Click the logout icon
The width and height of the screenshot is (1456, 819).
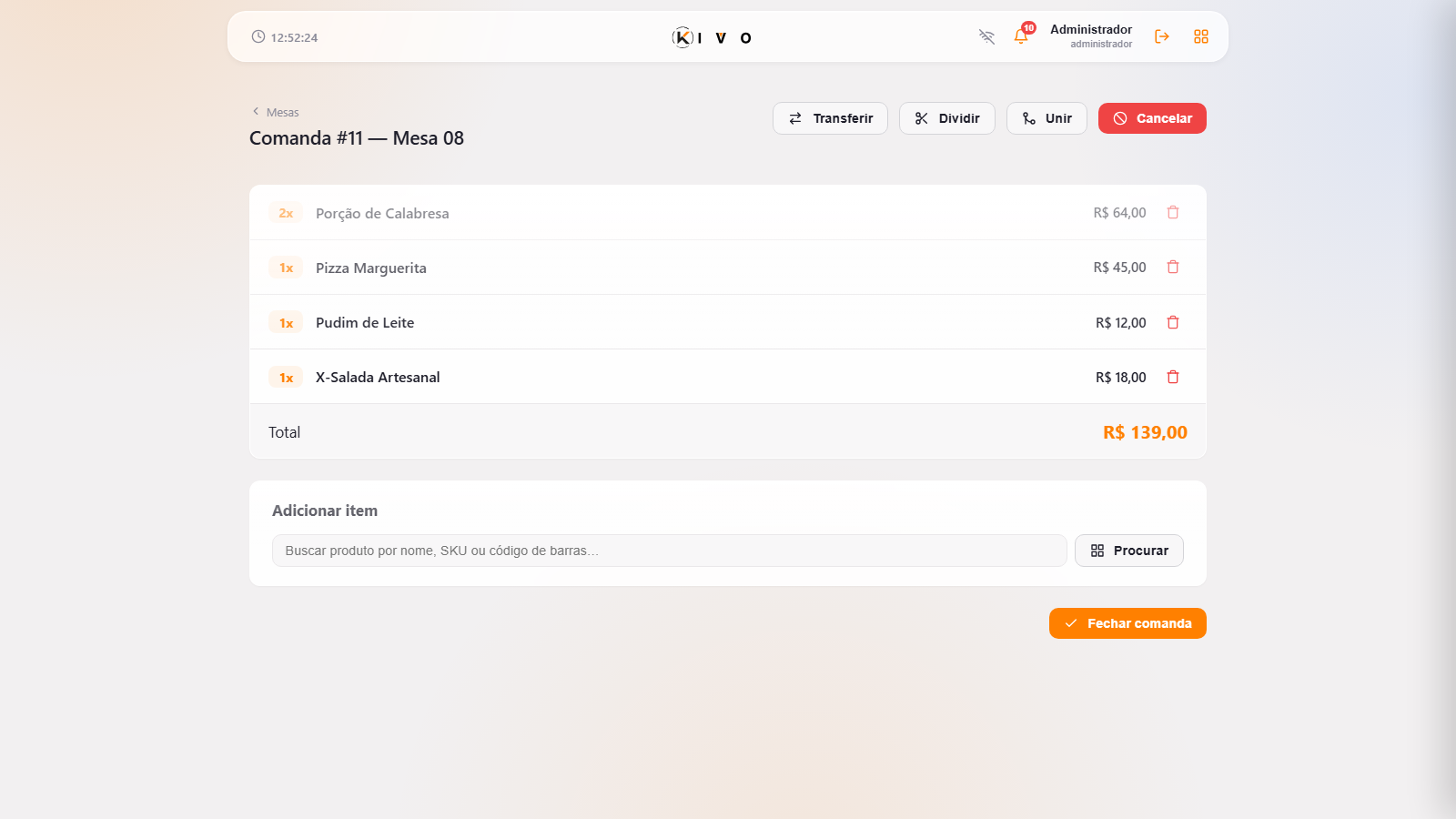(x=1162, y=36)
